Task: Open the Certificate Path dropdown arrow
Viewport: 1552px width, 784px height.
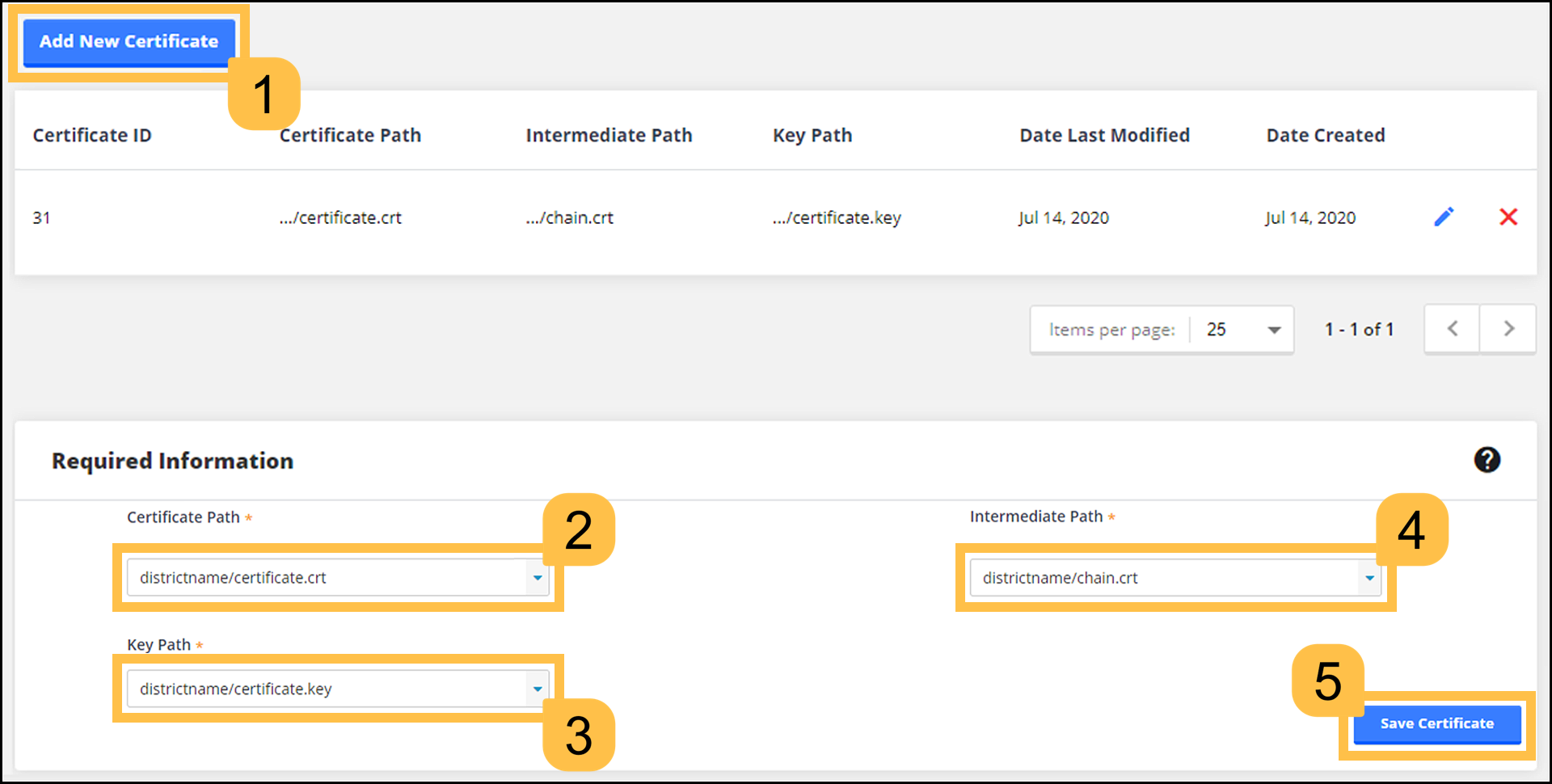Action: (x=538, y=578)
